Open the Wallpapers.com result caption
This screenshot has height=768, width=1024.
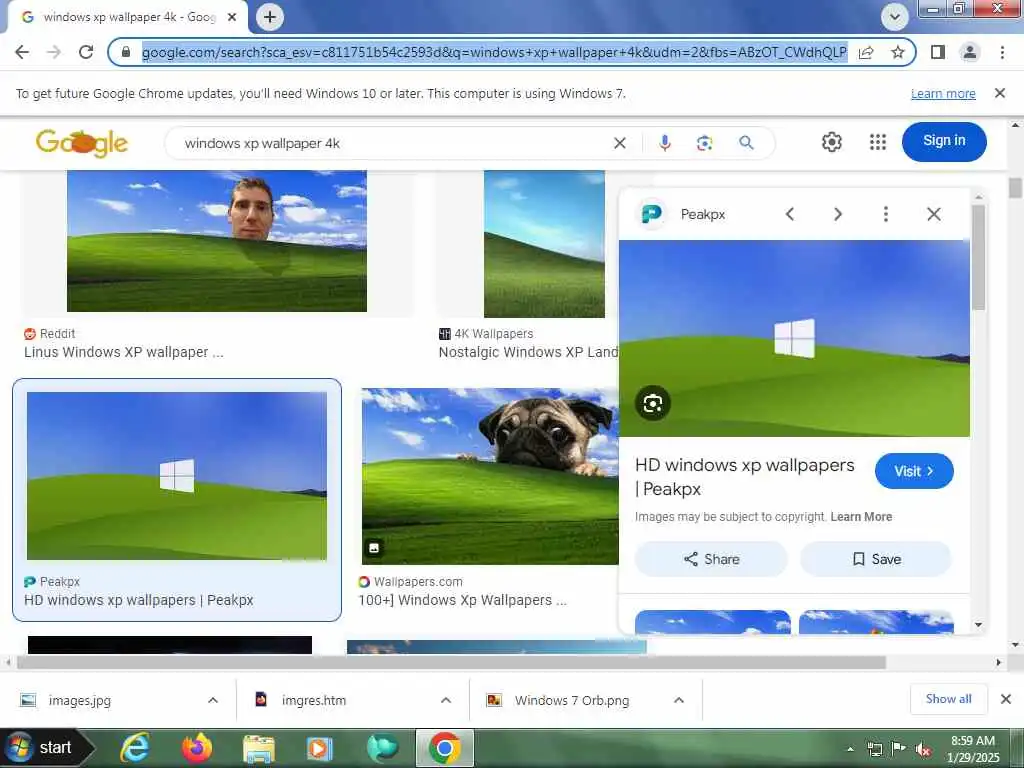462,600
